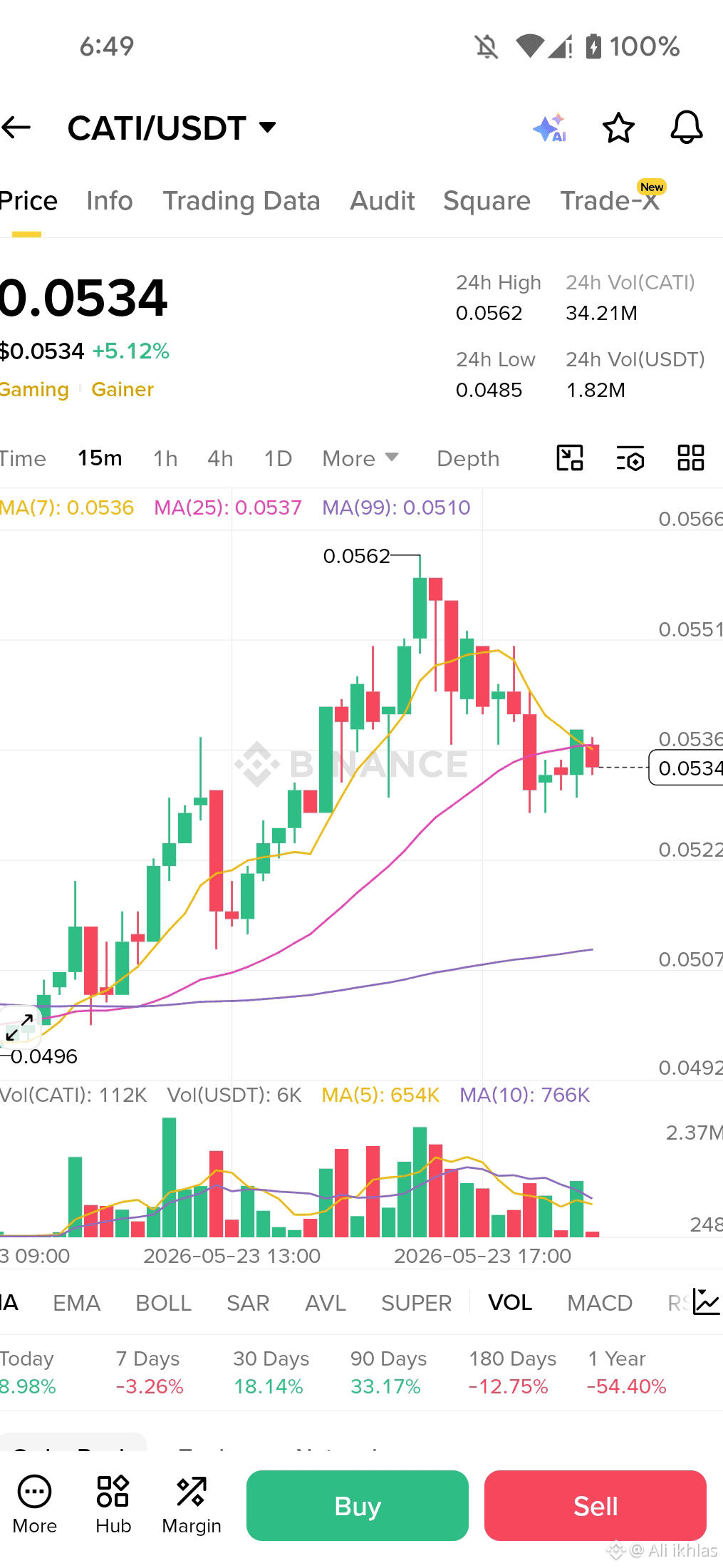Screen dimensions: 723x1568
Task: Enable the MACD sub-indicator
Action: (x=600, y=1303)
